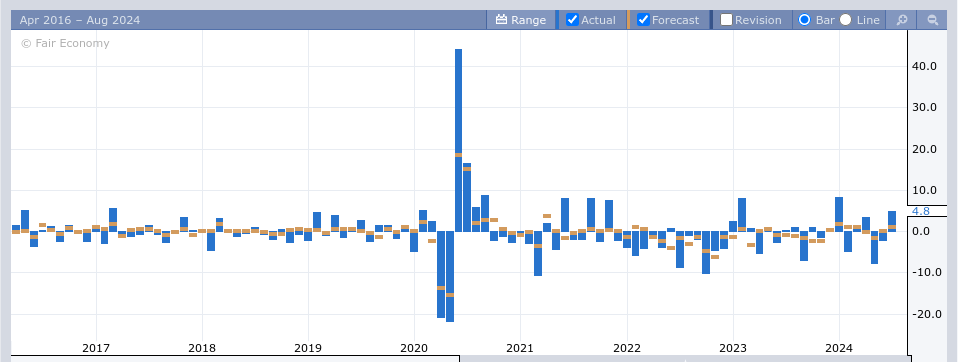Zoom in with the magnifier plus icon
The height and width of the screenshot is (362, 958).
click(x=902, y=20)
